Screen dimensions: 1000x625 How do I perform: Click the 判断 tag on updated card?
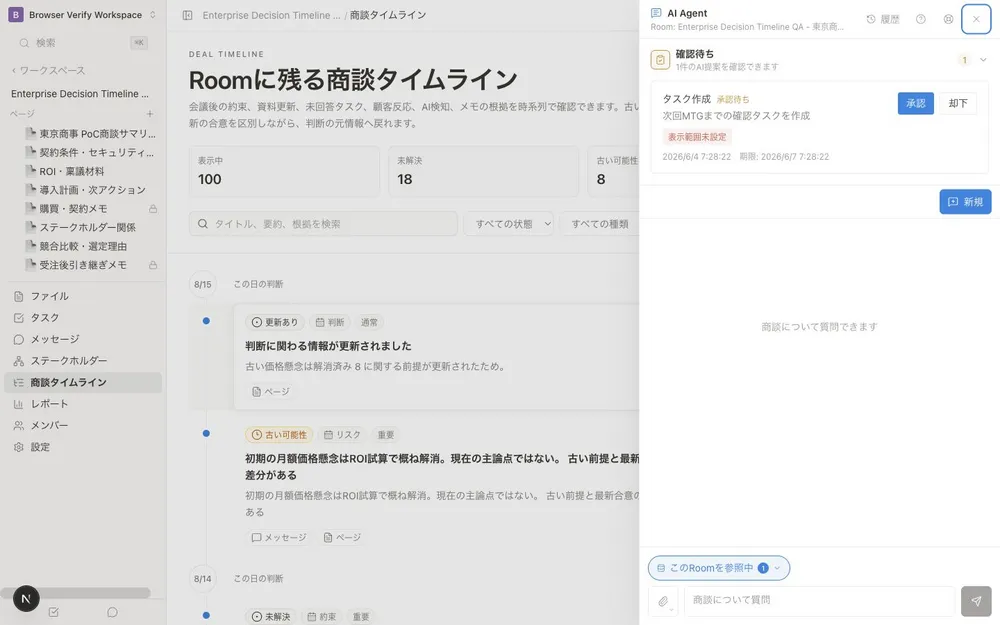coord(330,322)
